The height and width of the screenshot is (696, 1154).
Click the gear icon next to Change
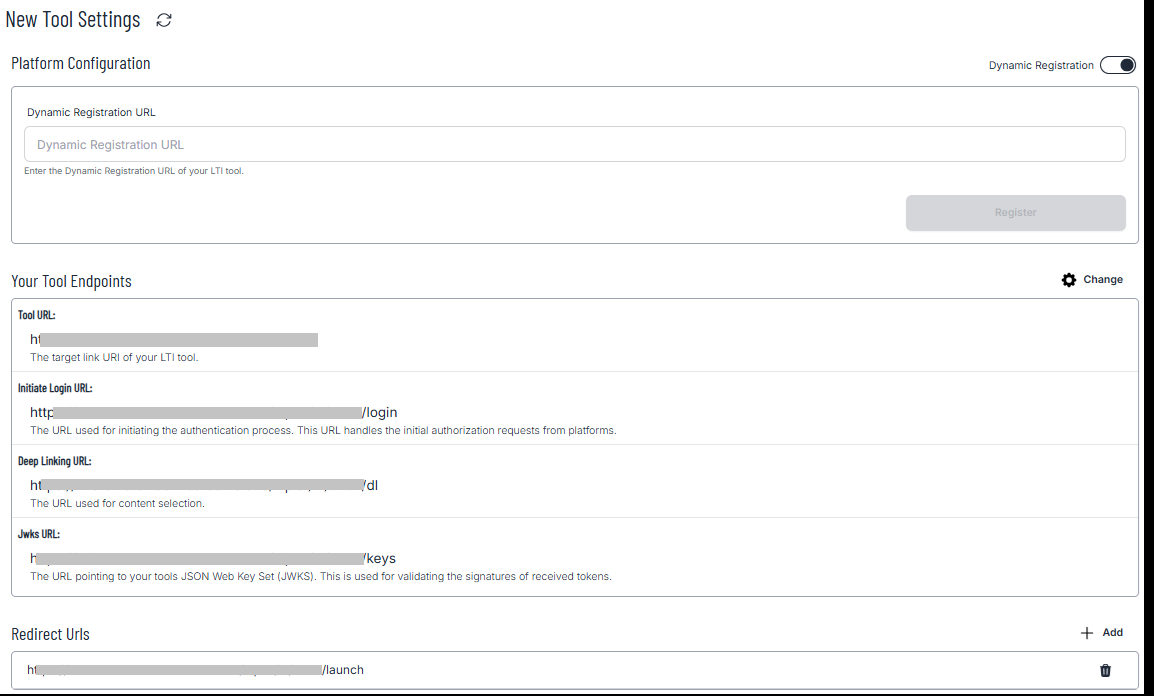(1068, 280)
